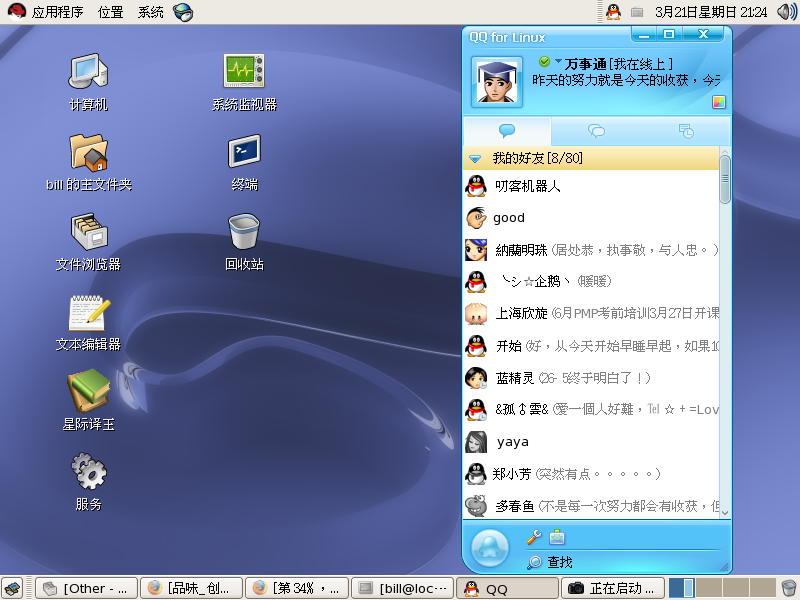Viewport: 800px width, 600px height.
Task: Open the message box icon beside the wrench
Action: 557,538
